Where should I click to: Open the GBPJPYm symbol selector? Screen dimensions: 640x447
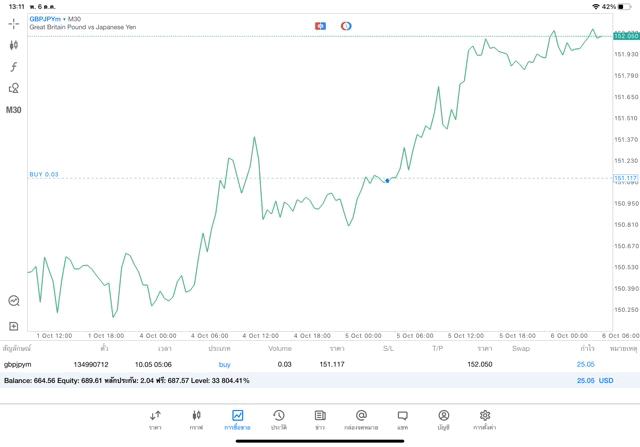(46, 19)
